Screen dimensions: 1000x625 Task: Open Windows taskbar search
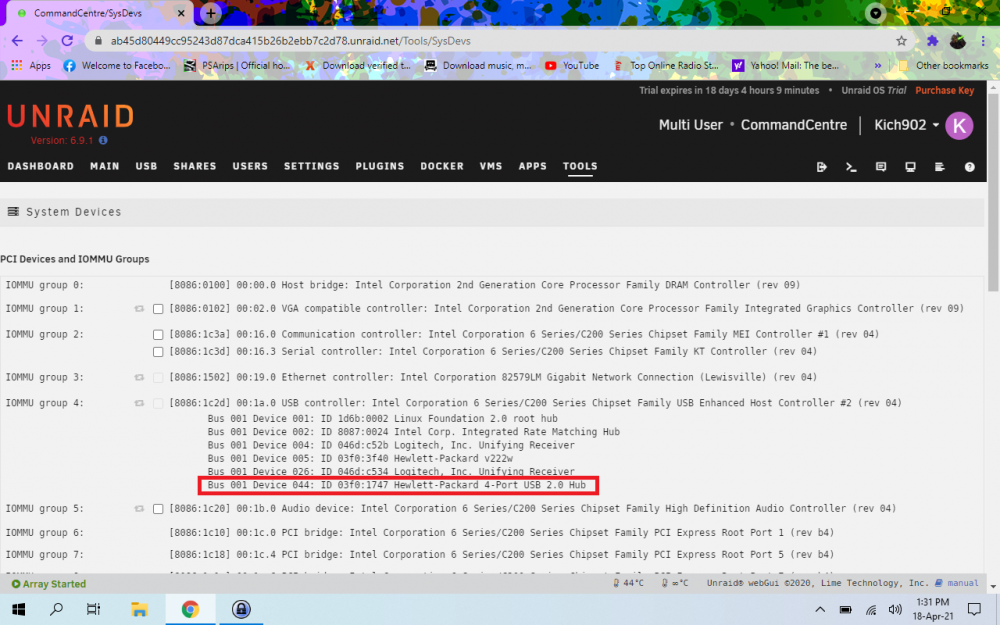56,610
